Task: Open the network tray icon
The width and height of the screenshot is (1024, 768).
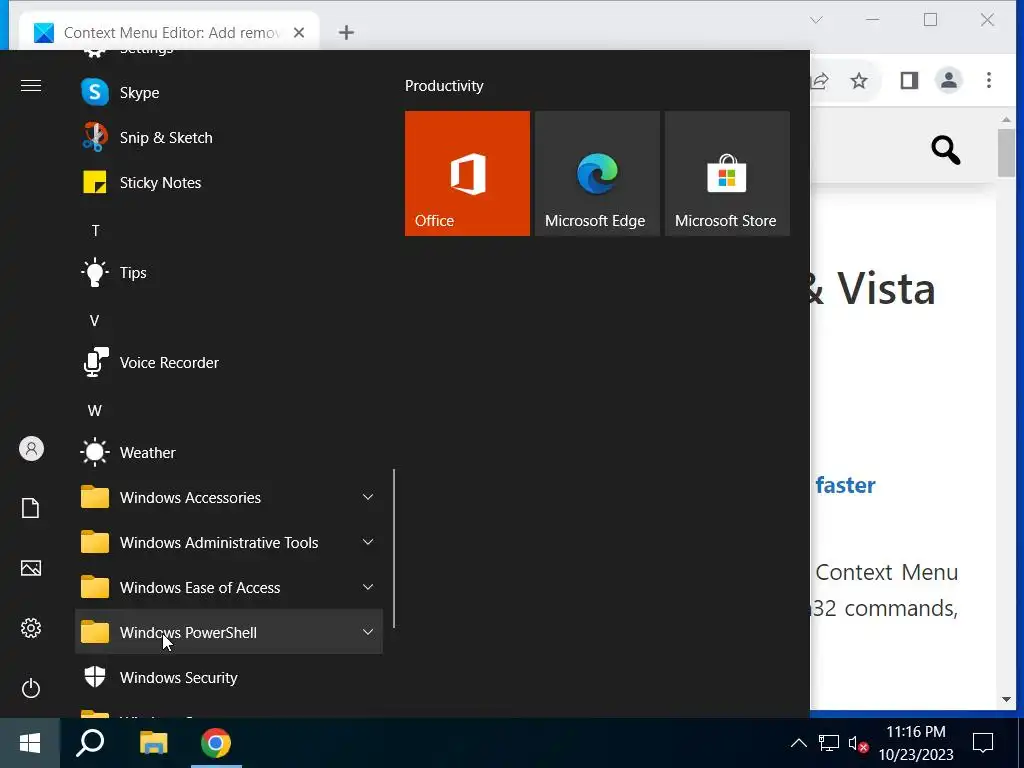Action: tap(829, 743)
